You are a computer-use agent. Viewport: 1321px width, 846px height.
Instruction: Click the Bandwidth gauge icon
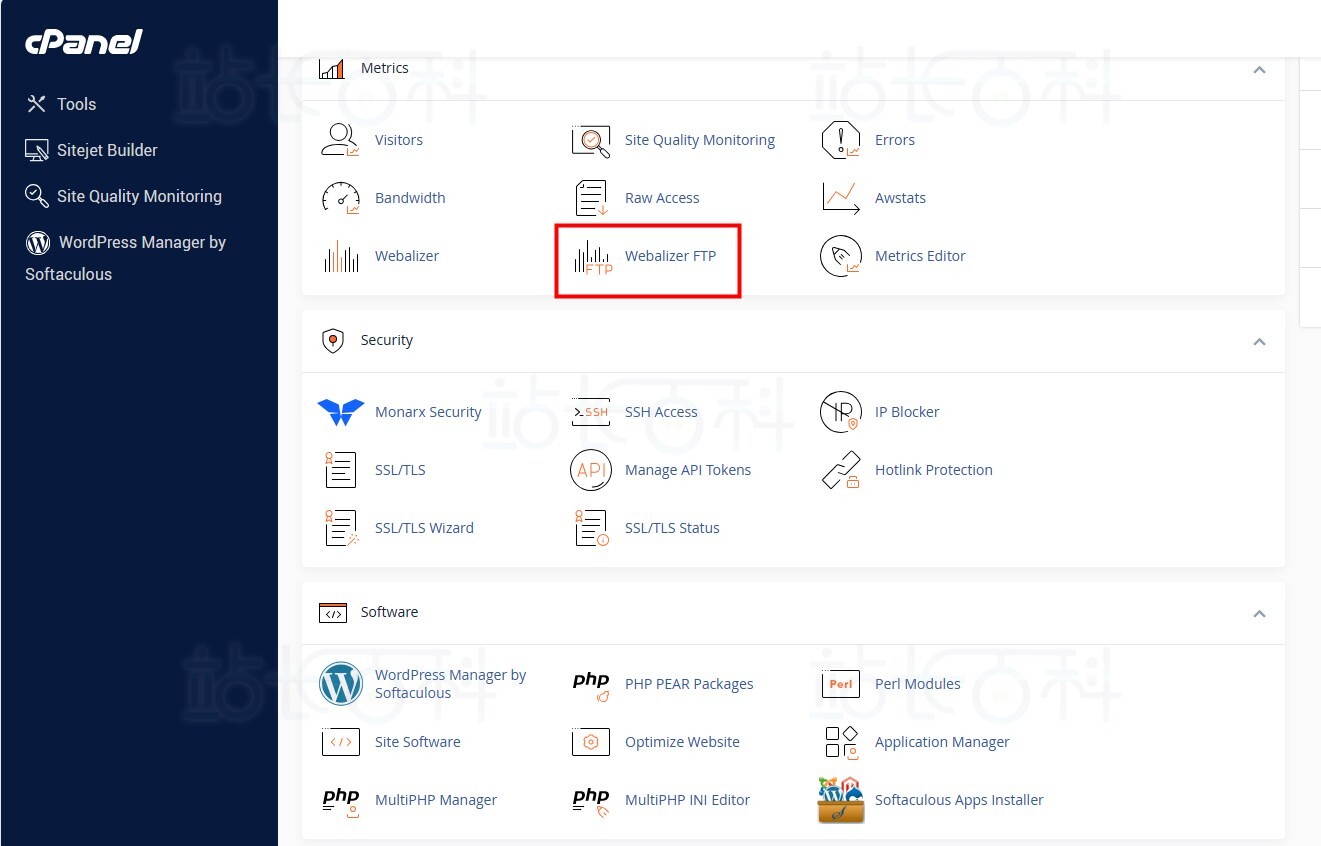(341, 198)
